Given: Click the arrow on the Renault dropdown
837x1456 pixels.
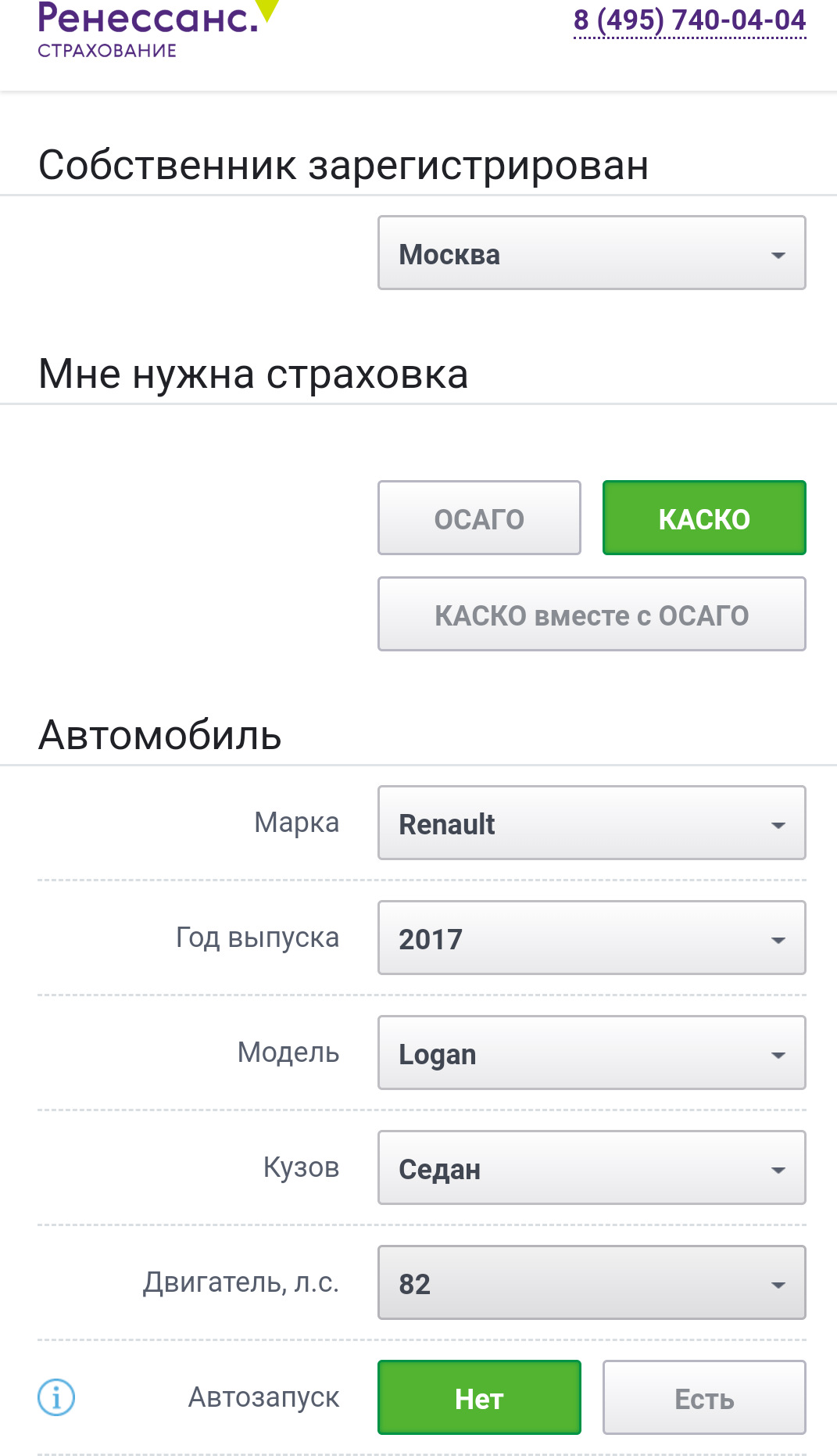Looking at the screenshot, I should click(x=778, y=825).
